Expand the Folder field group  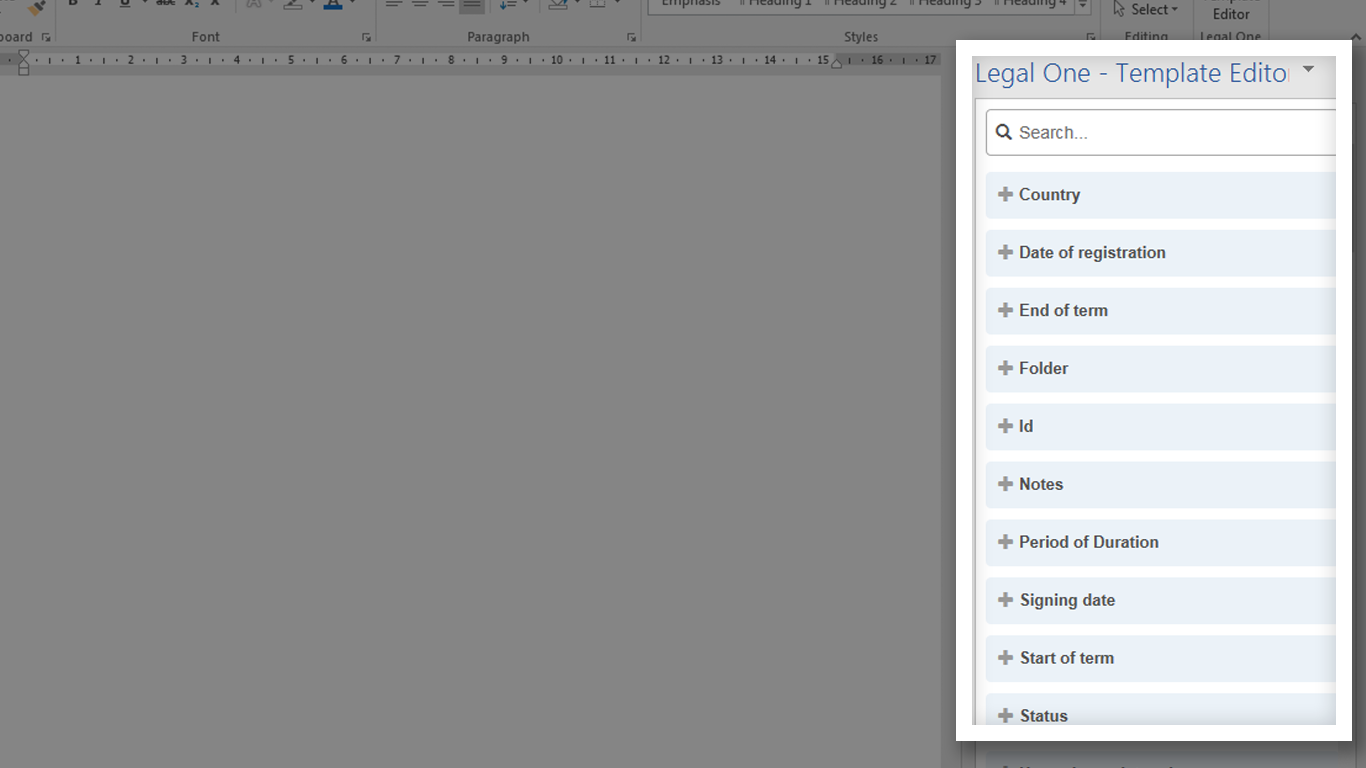click(1161, 369)
